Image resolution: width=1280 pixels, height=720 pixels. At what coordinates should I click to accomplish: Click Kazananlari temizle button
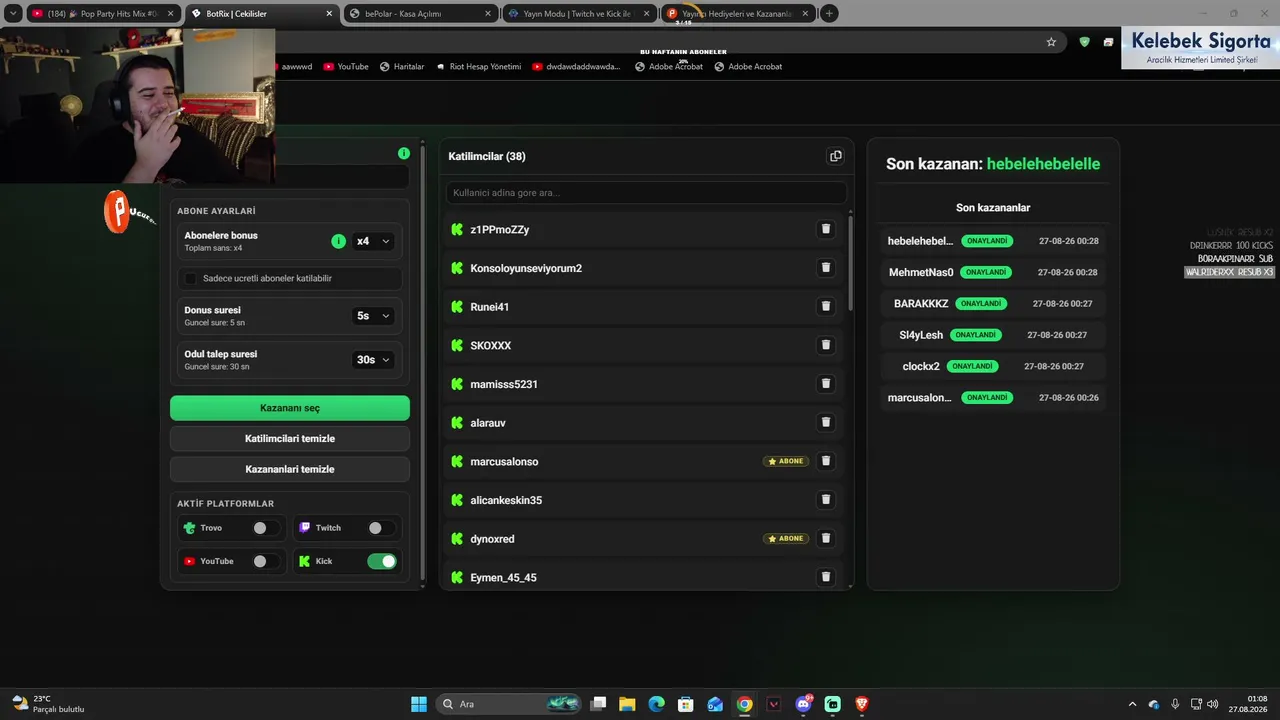point(290,469)
